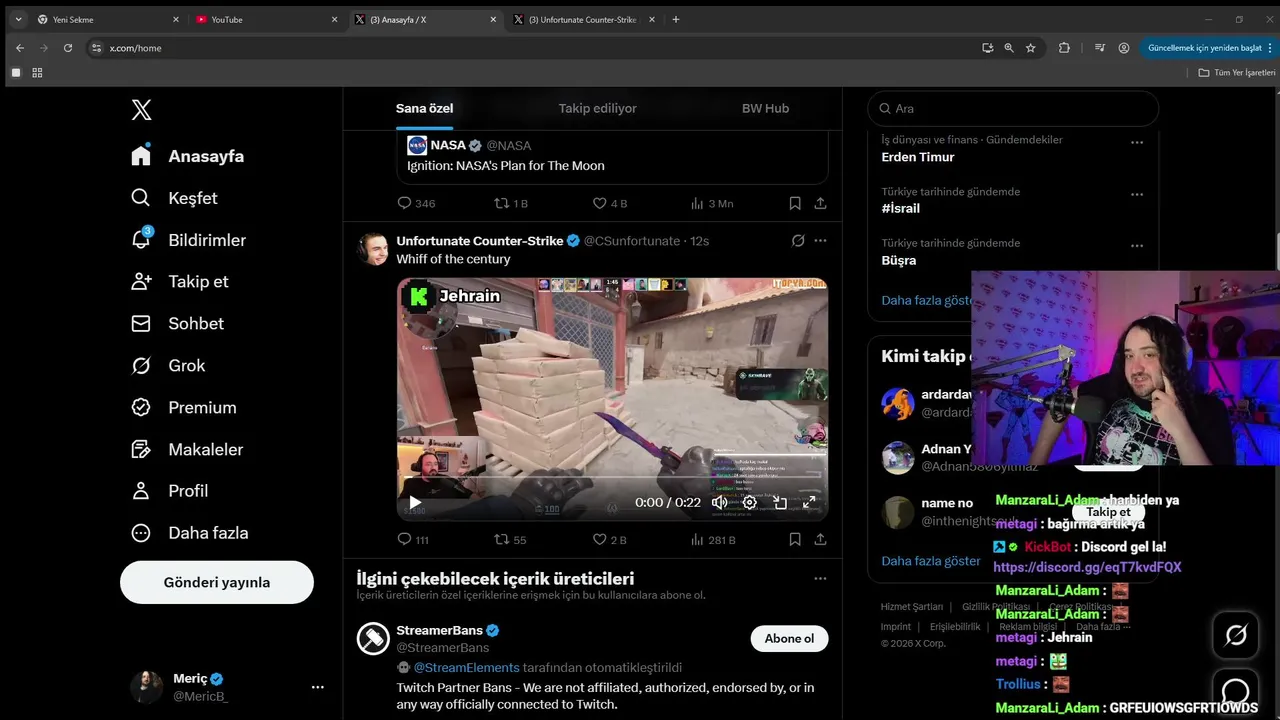1280x720 pixels.
Task: Open Profil page
Action: [x=170, y=491]
